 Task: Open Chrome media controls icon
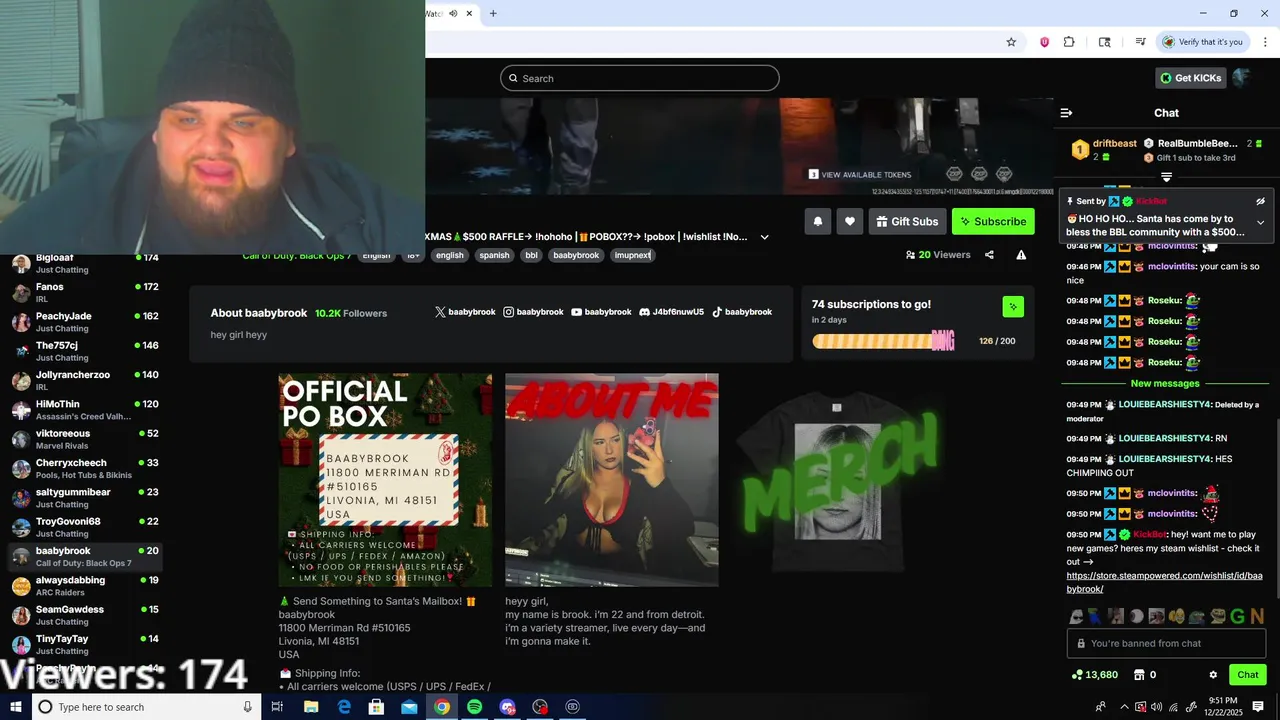click(x=1140, y=42)
